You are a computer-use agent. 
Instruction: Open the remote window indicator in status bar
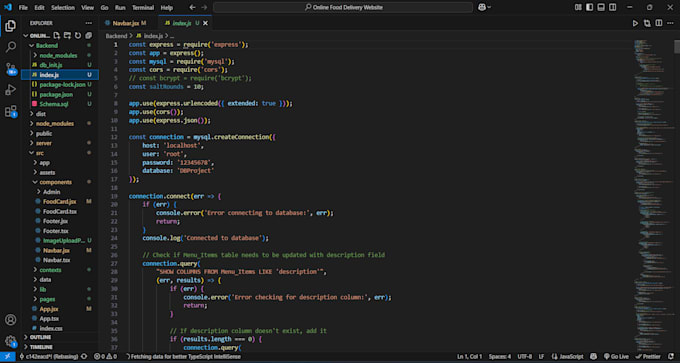tap(7, 356)
